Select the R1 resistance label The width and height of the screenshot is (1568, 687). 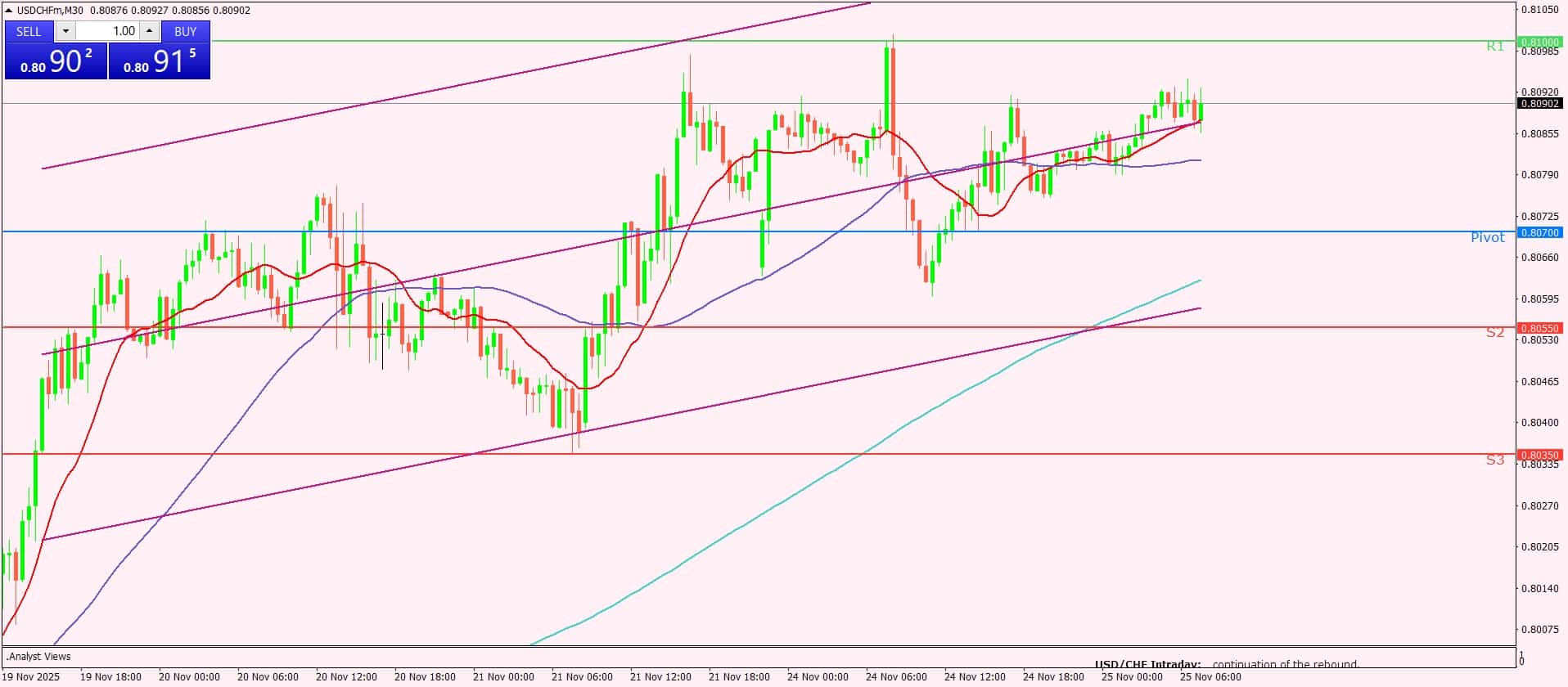click(x=1495, y=47)
